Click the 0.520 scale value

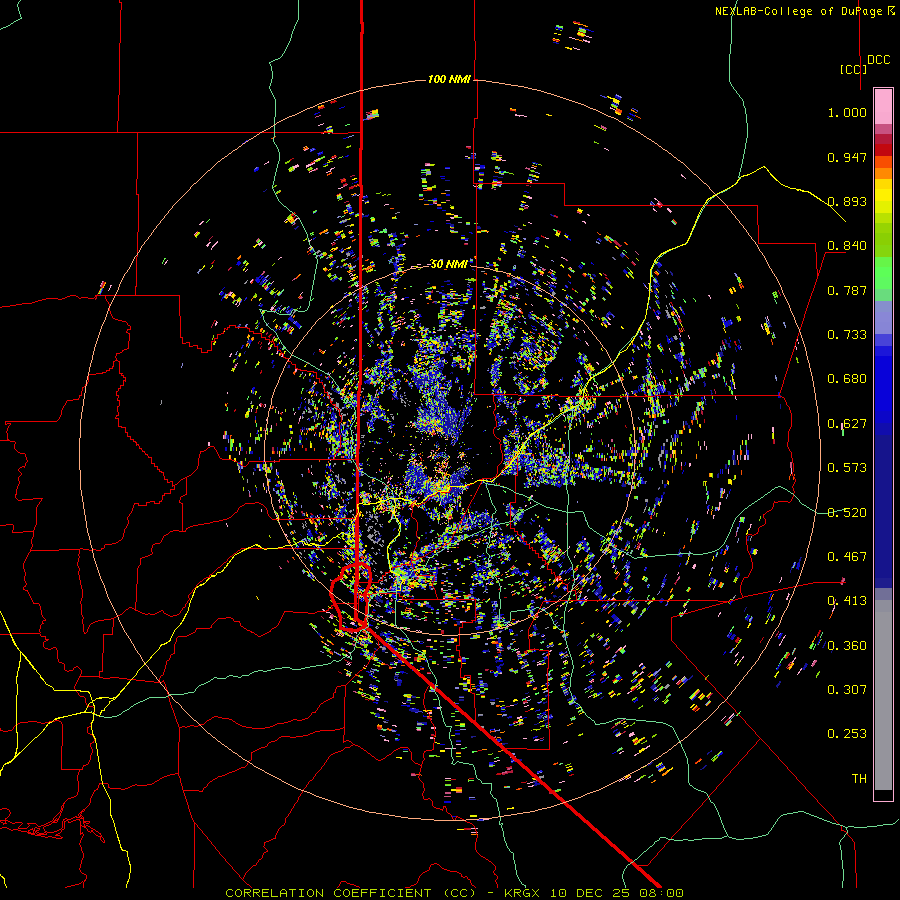pyautogui.click(x=847, y=513)
